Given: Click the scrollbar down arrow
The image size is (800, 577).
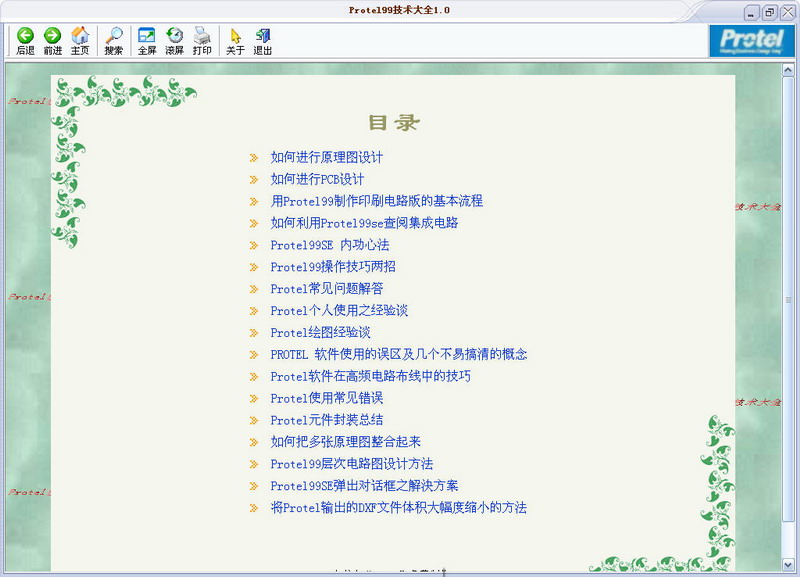Looking at the screenshot, I should pos(788,565).
